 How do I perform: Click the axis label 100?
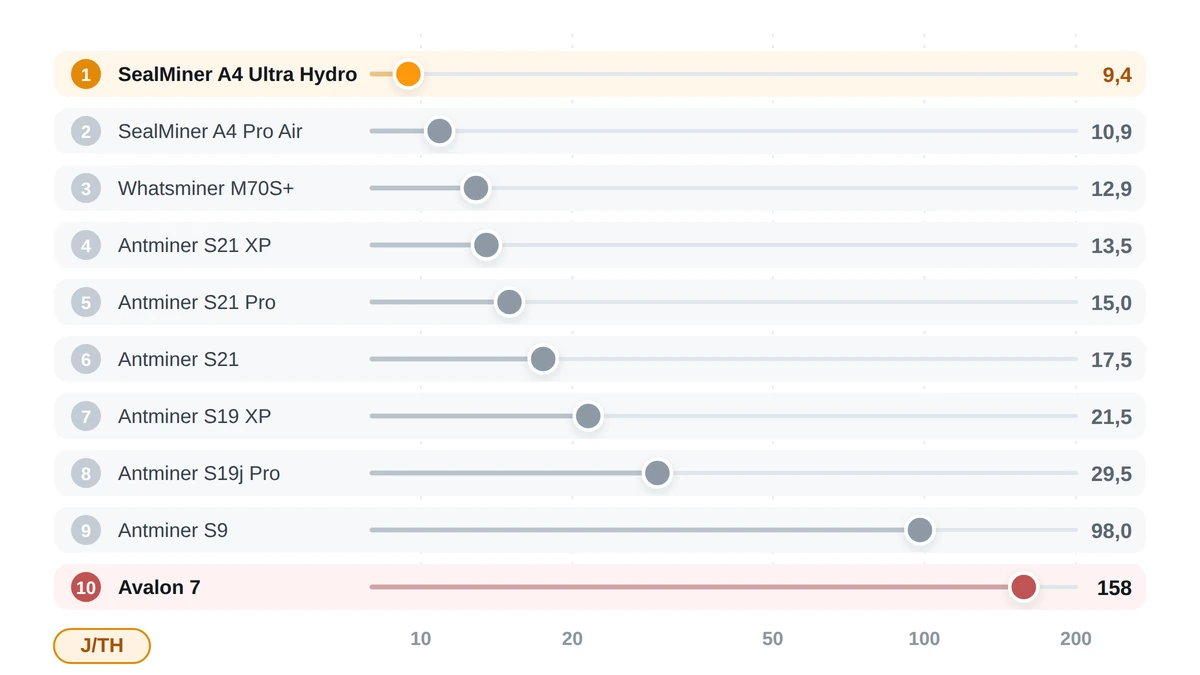click(924, 639)
